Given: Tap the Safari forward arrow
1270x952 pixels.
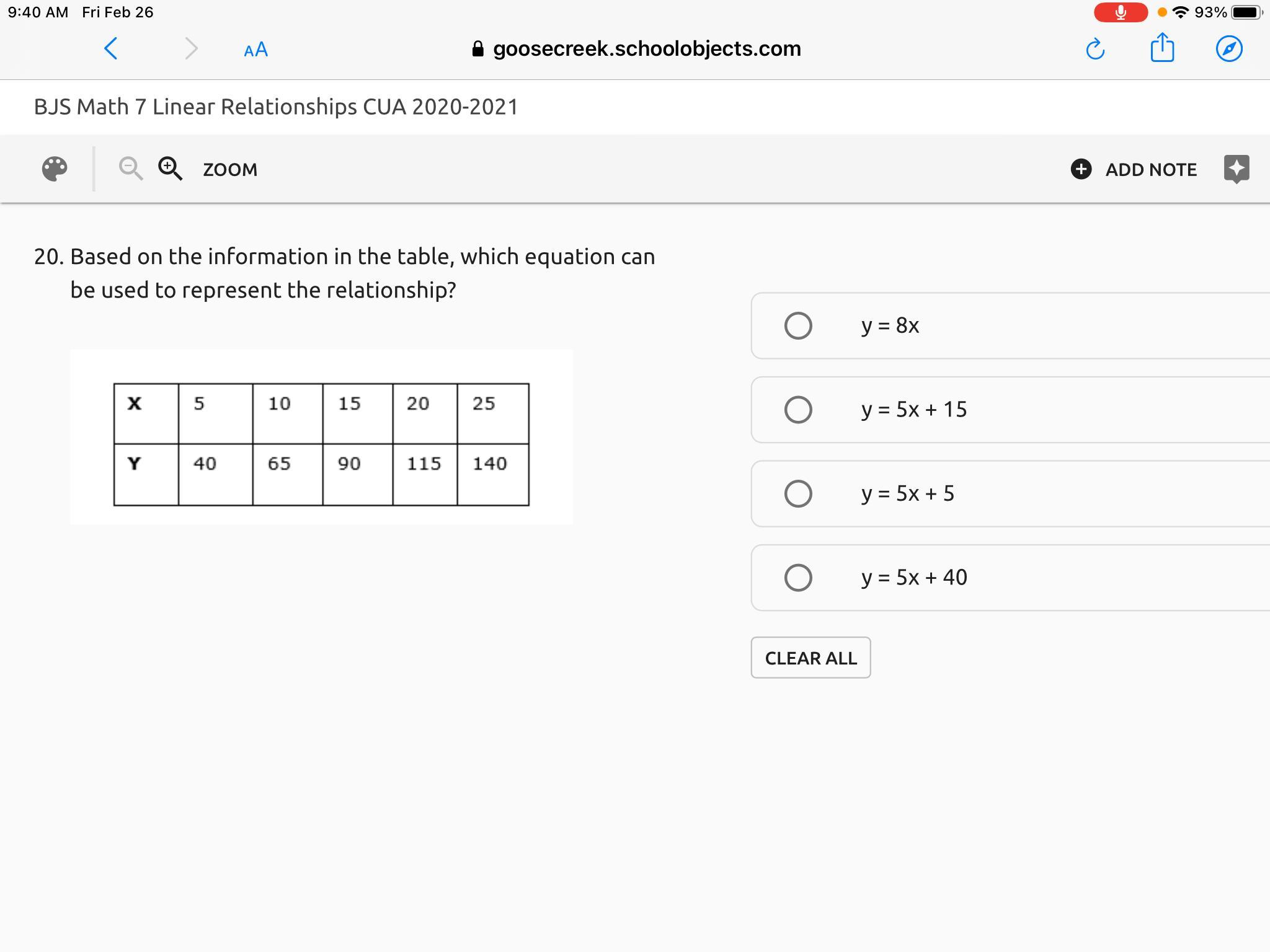Looking at the screenshot, I should [x=191, y=48].
